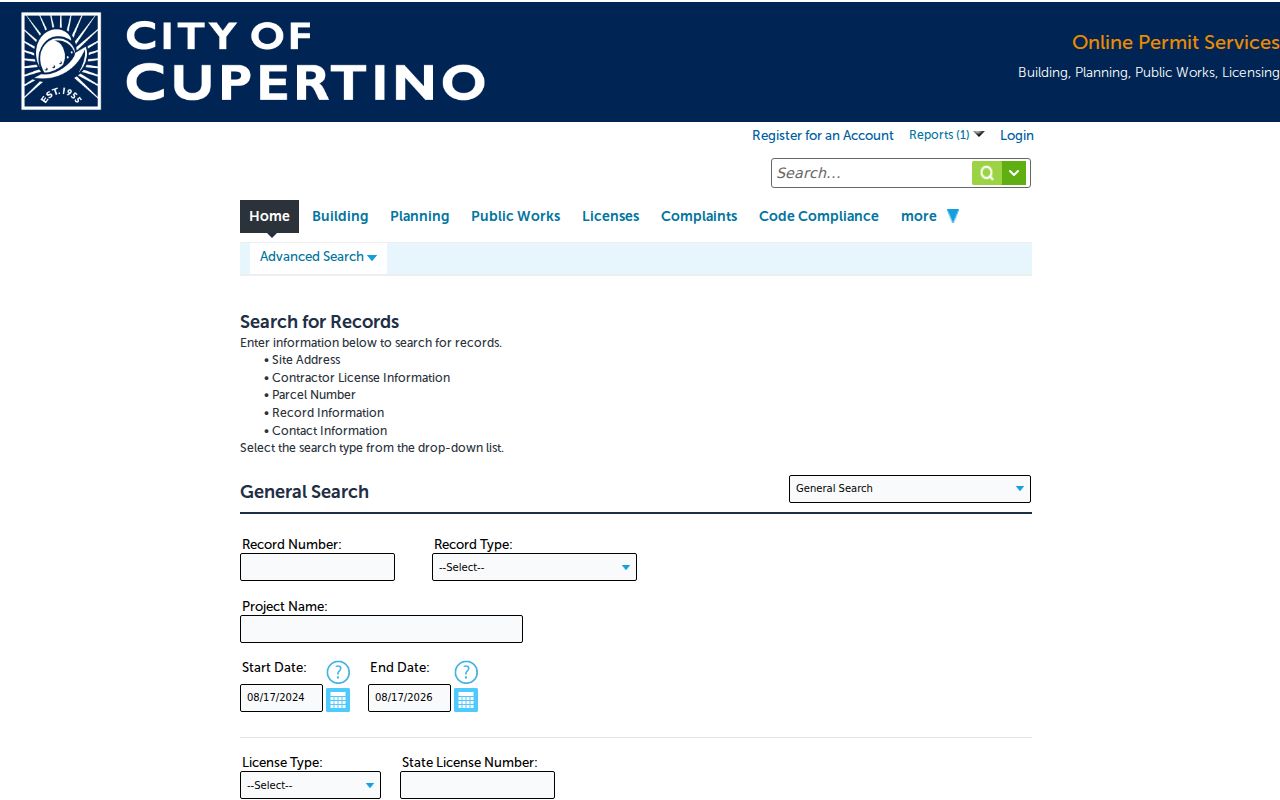This screenshot has height=800, width=1280.
Task: Click the 'Contact Information' bullet text
Action: click(x=330, y=431)
